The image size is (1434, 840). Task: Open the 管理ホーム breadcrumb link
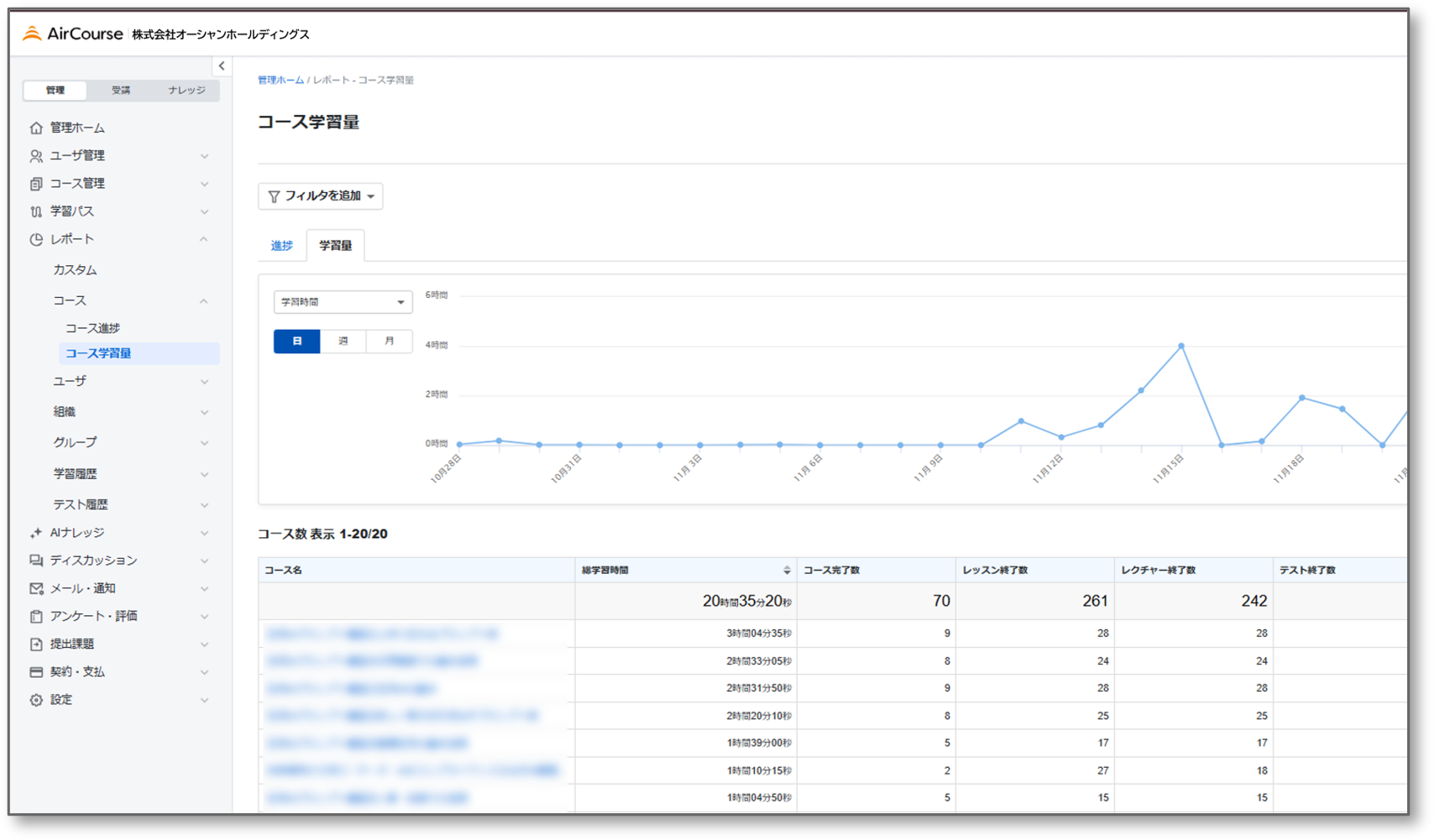(x=280, y=81)
